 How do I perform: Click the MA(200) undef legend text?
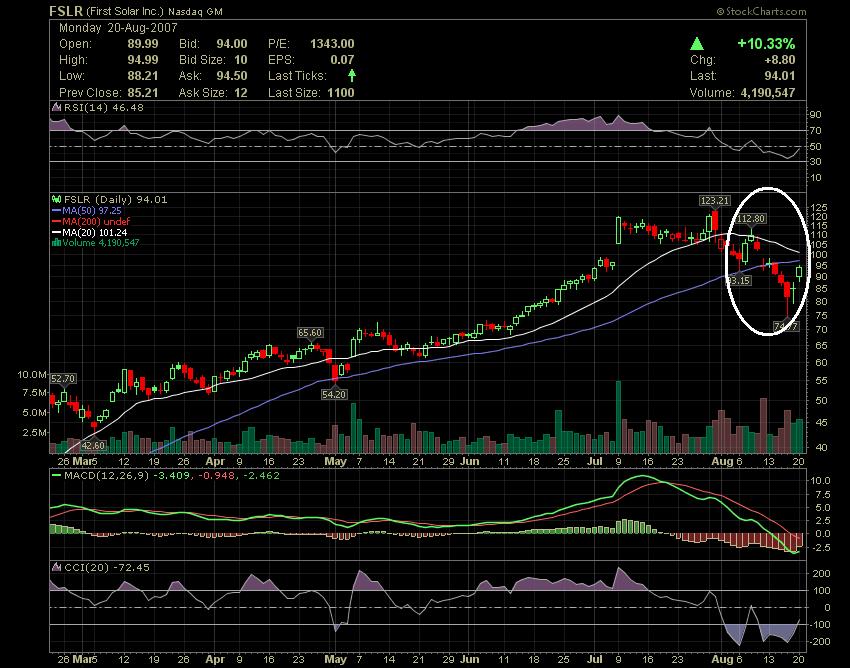coord(96,221)
